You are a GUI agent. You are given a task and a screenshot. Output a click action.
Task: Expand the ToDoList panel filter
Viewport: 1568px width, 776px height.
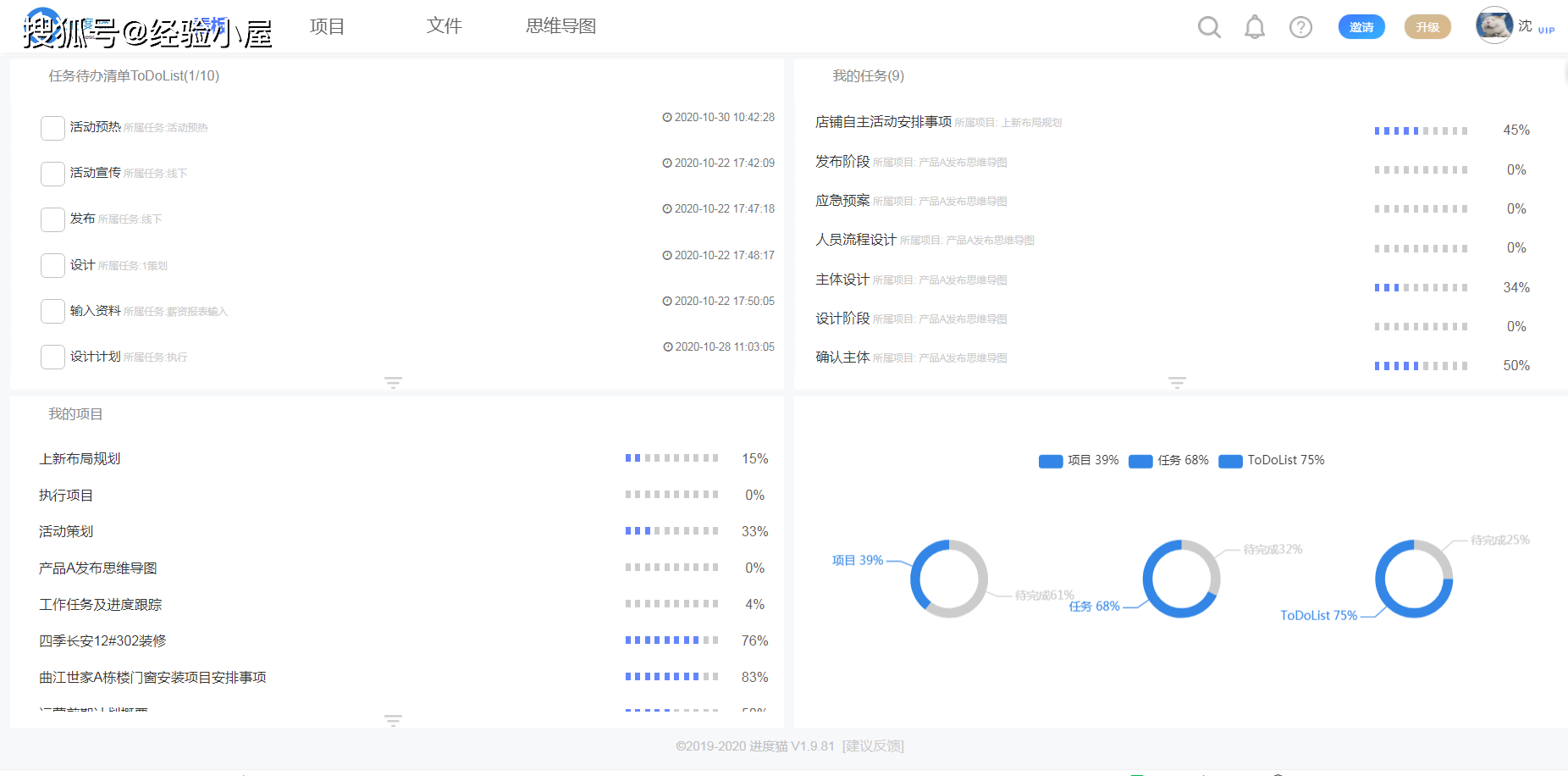[393, 382]
